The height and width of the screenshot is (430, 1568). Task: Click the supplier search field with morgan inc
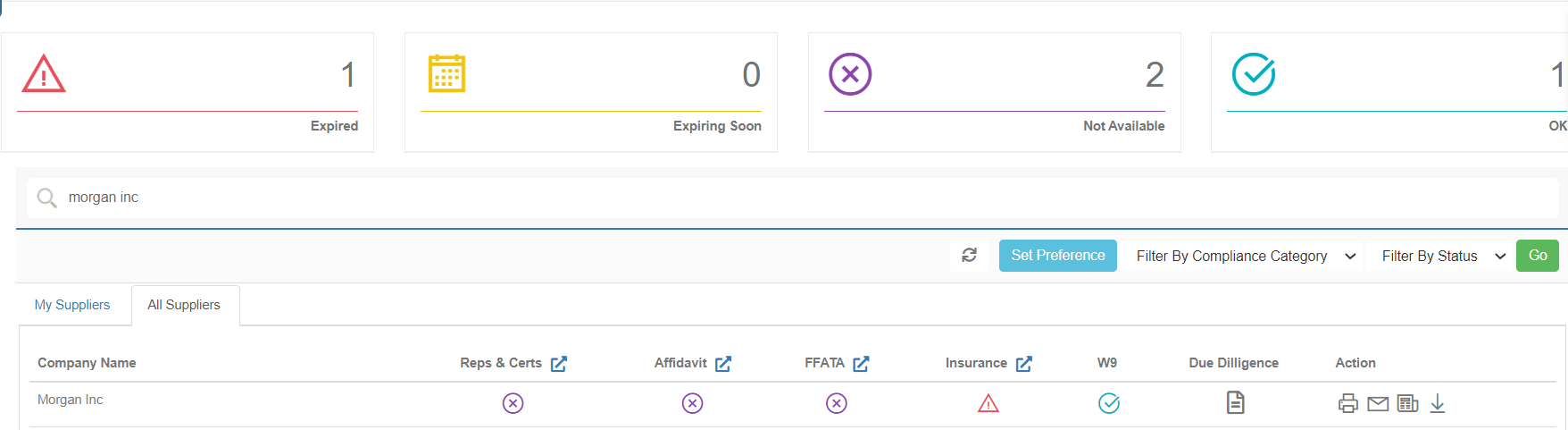(786, 198)
